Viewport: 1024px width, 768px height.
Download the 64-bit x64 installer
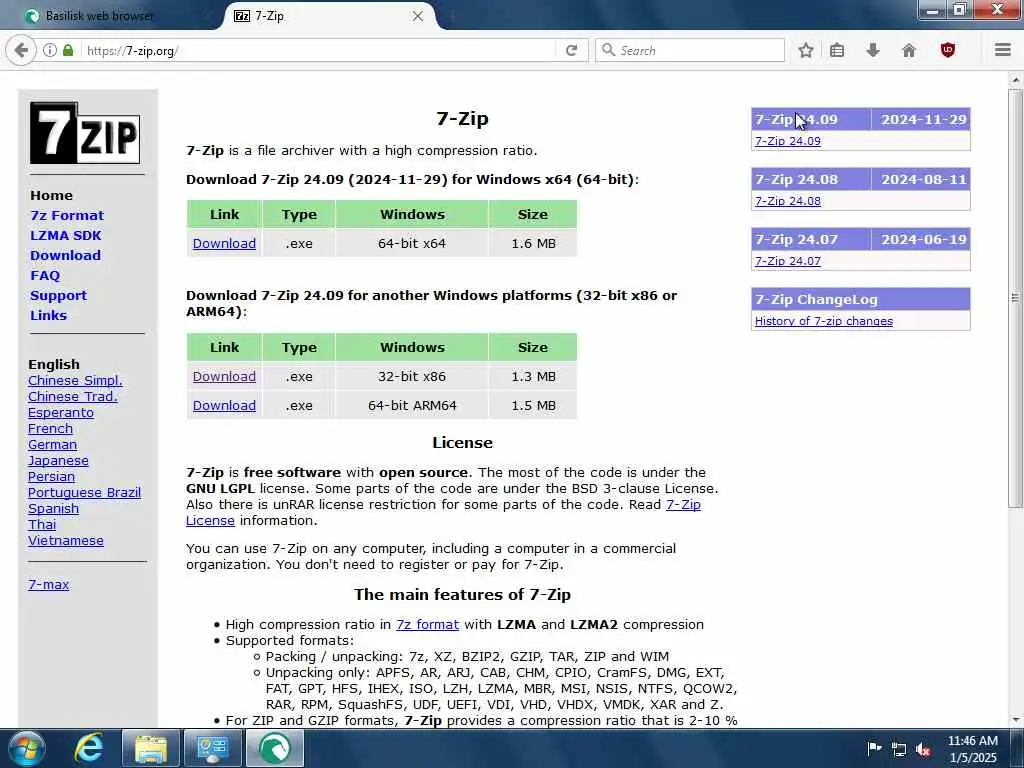224,244
